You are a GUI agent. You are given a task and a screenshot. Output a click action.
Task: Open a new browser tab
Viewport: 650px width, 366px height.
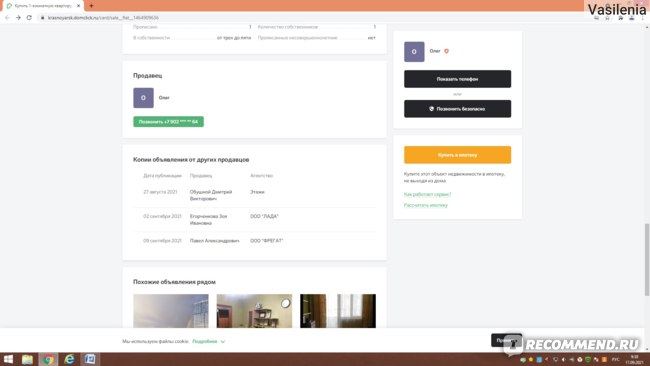[91, 6]
